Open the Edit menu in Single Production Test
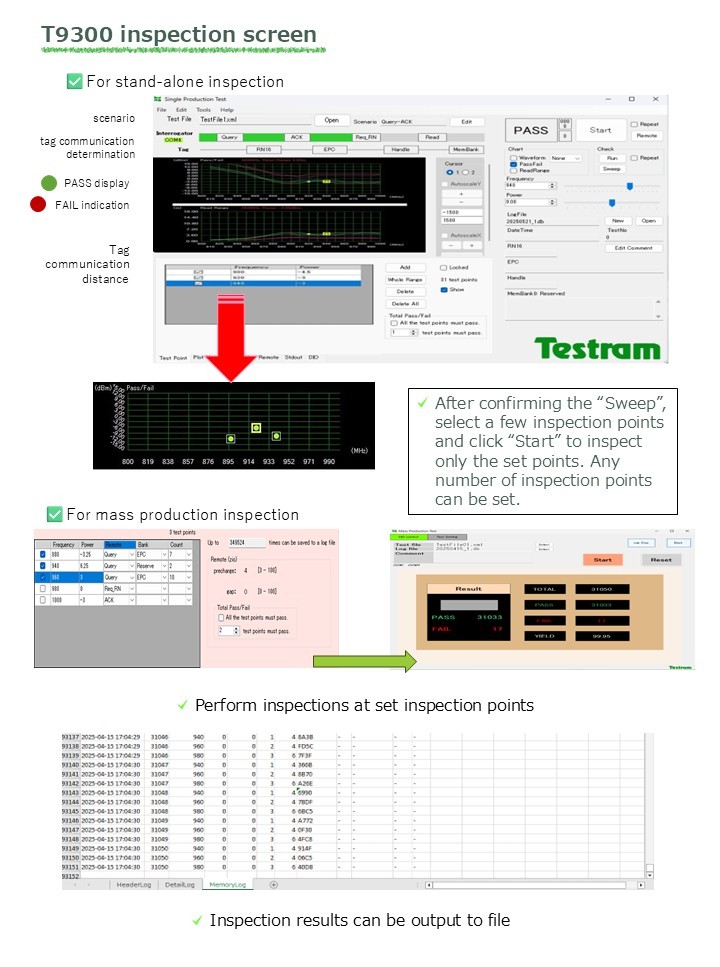This screenshot has height=967, width=720. pos(181,110)
